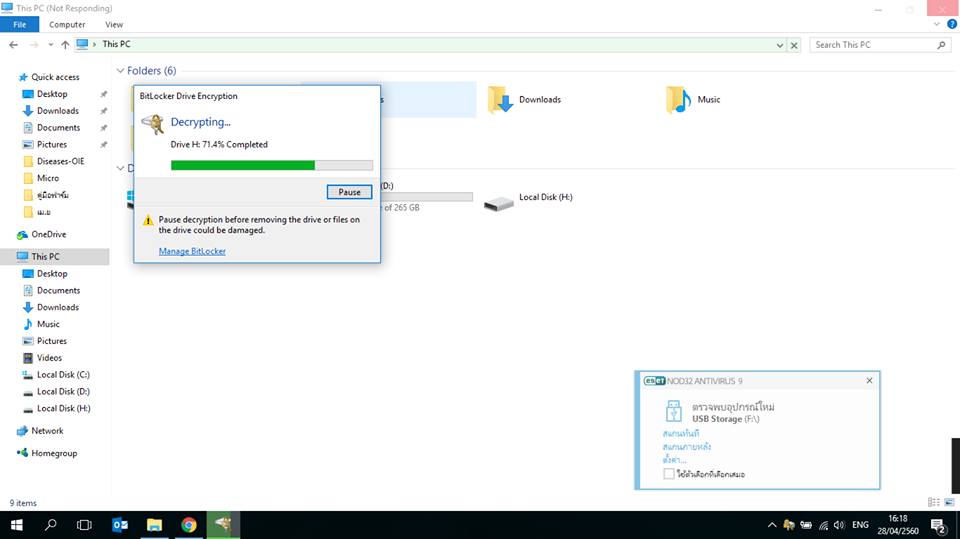Select the Local Disk (H:) drive icon
The width and height of the screenshot is (960, 539).
point(498,203)
